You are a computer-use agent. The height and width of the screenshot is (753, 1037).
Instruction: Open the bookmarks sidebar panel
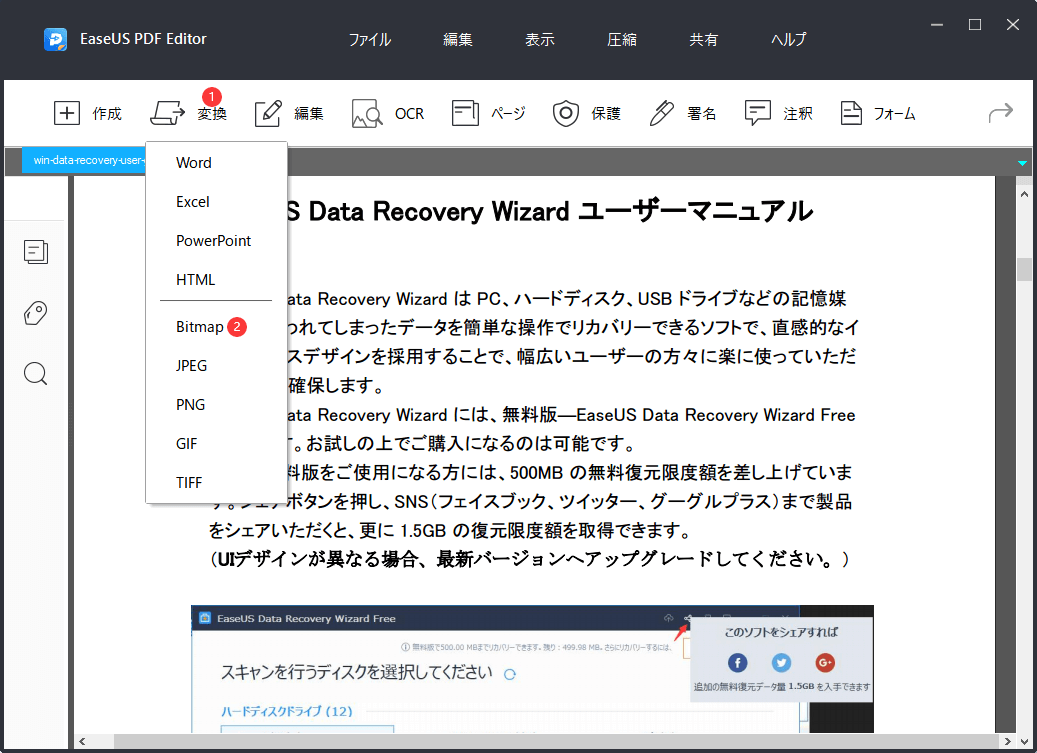pyautogui.click(x=35, y=313)
